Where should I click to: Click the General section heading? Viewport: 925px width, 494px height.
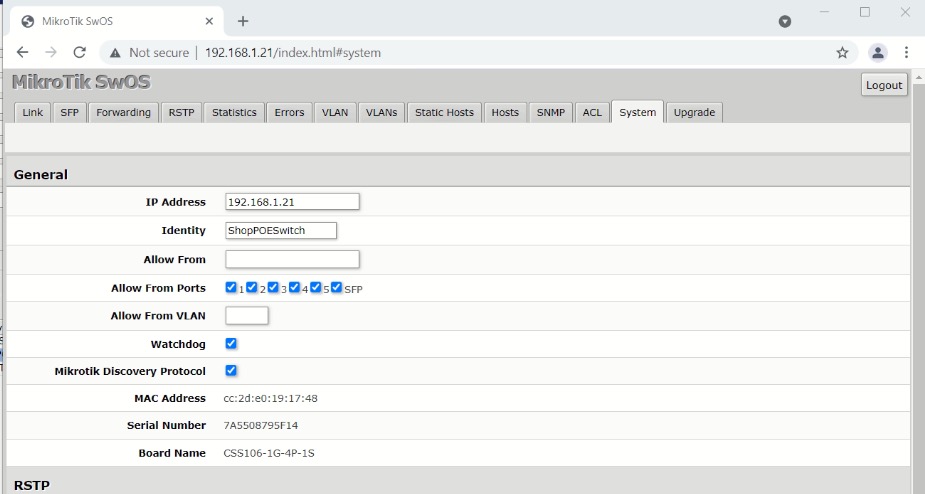point(41,175)
